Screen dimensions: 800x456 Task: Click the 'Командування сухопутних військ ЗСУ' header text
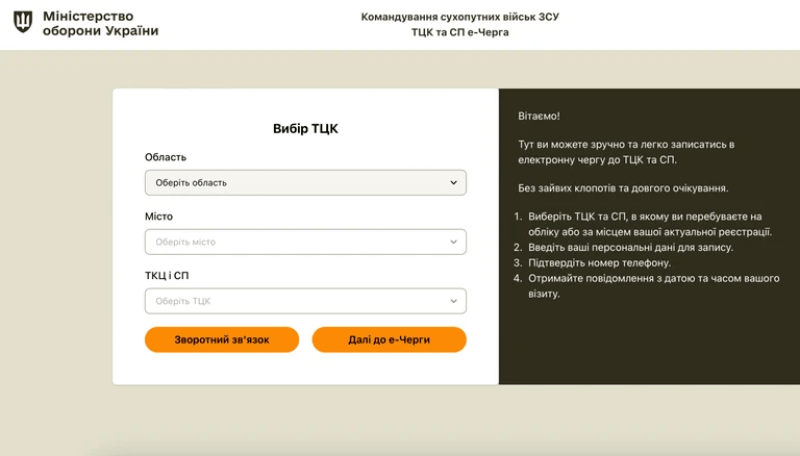460,17
